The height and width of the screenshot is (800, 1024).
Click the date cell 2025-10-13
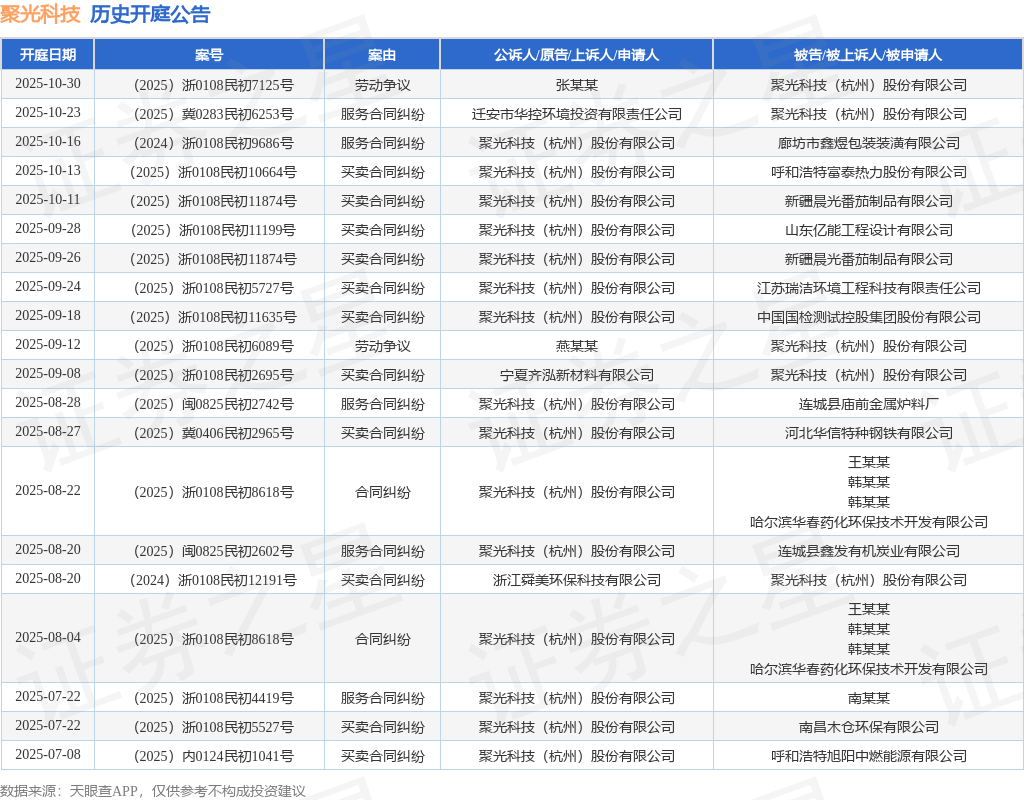click(48, 170)
